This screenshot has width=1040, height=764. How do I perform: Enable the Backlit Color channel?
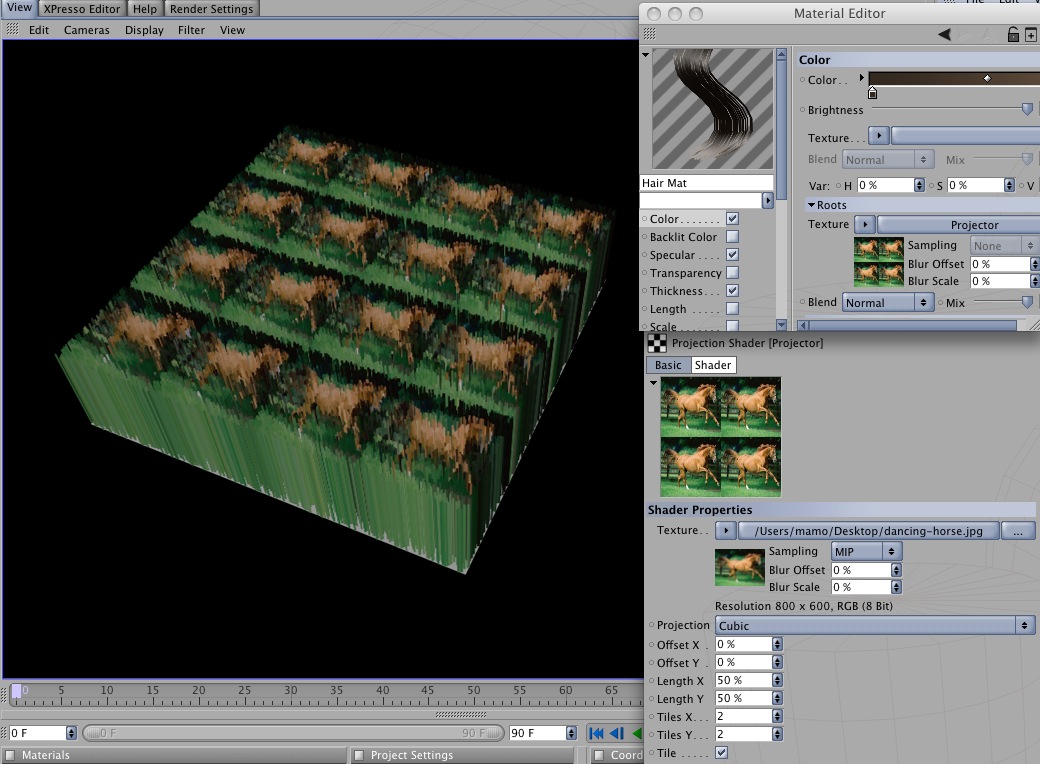point(732,236)
